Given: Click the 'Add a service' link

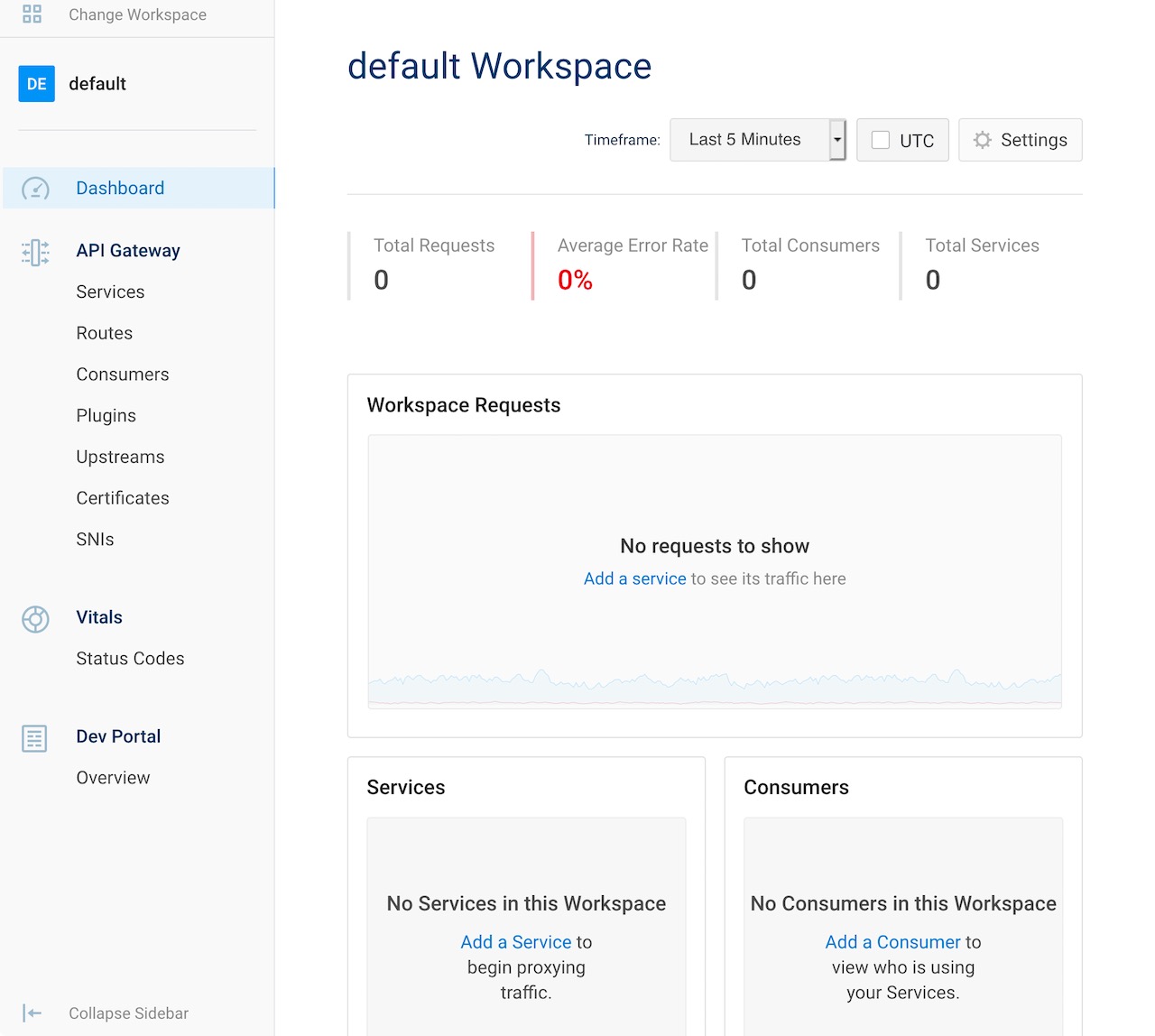Looking at the screenshot, I should [634, 579].
